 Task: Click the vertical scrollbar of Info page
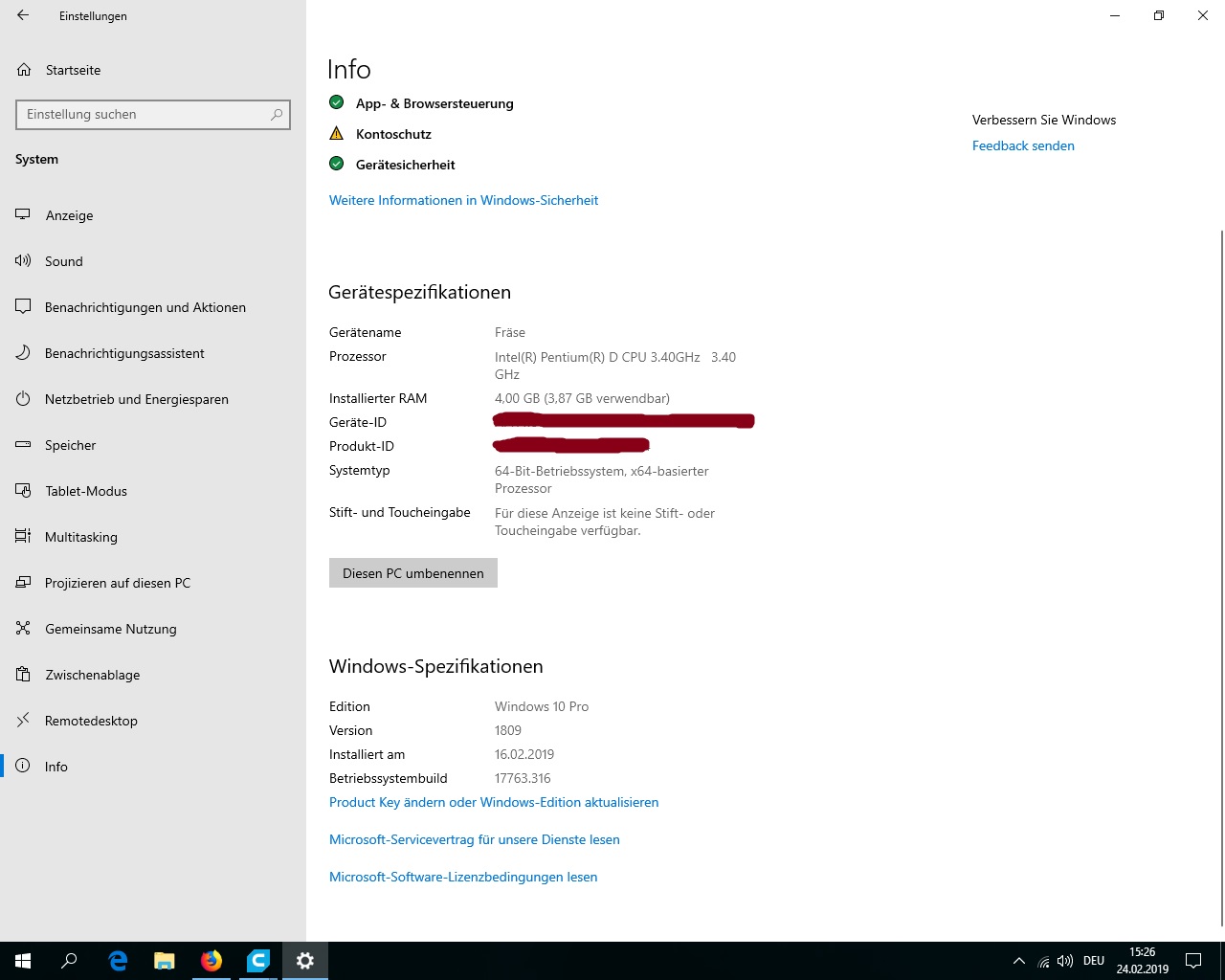1221,578
